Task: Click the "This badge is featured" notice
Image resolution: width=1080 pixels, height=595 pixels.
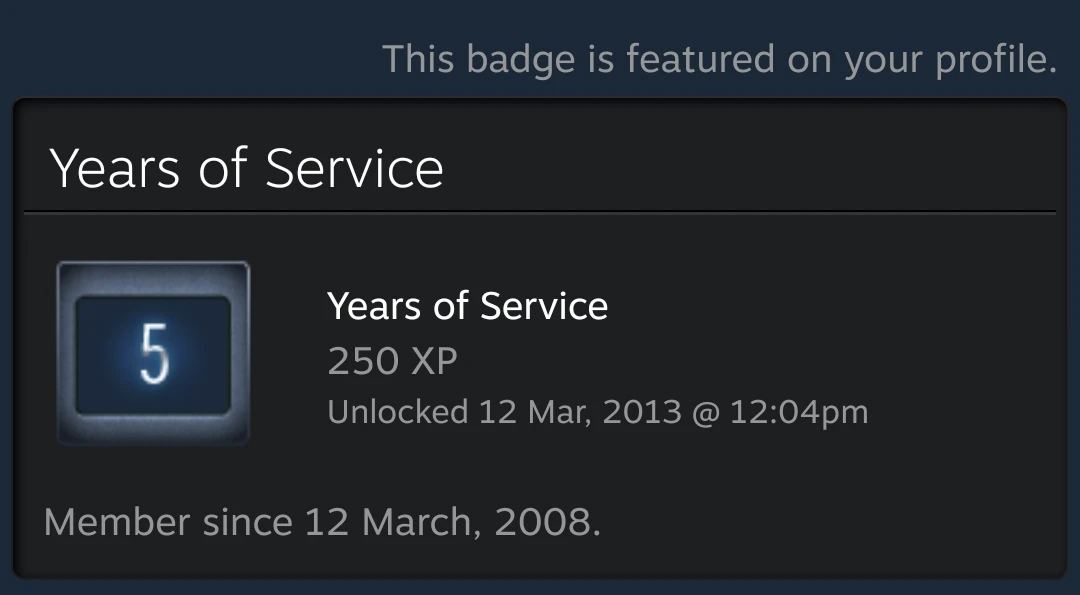Action: pyautogui.click(x=719, y=60)
